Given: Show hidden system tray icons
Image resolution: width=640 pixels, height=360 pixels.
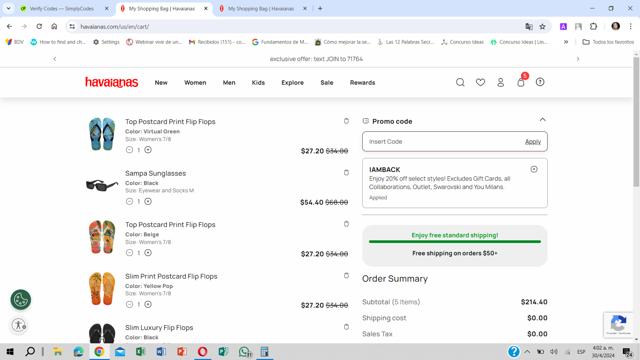Looking at the screenshot, I should (527, 351).
